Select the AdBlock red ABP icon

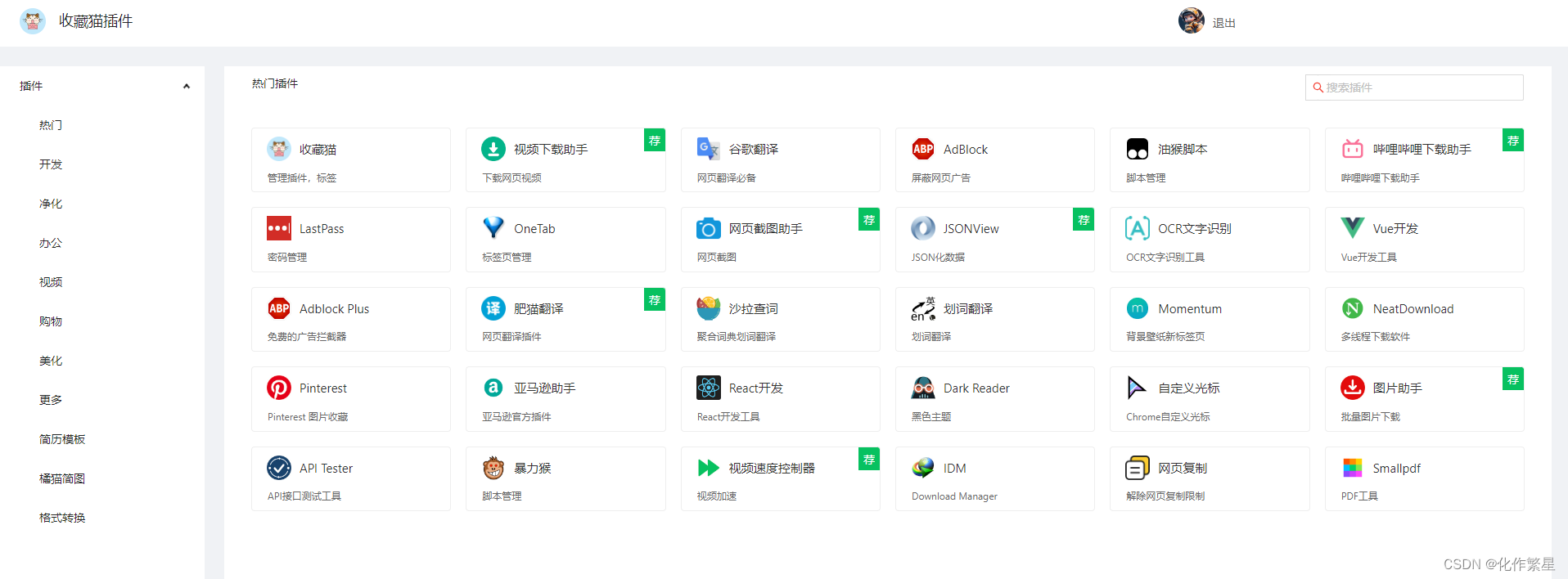point(923,149)
